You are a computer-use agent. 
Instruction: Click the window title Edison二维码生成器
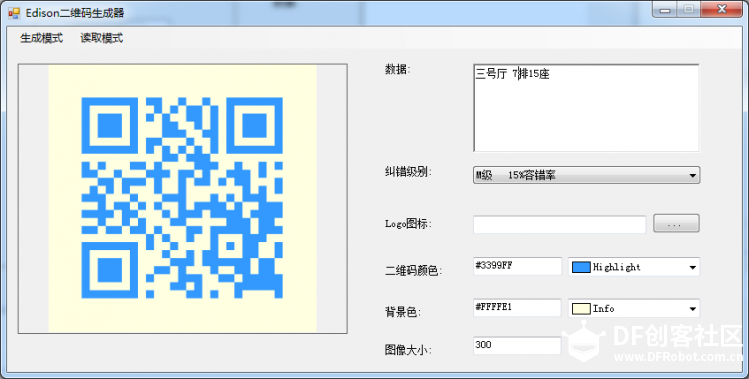pyautogui.click(x=75, y=13)
